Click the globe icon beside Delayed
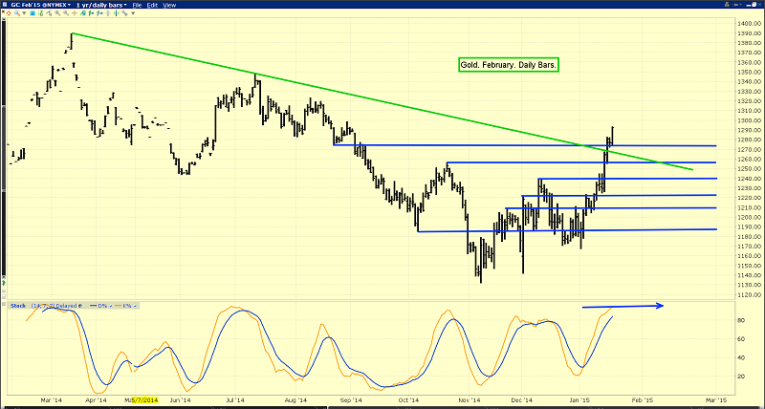Screen dimensions: 765x409 [80, 306]
